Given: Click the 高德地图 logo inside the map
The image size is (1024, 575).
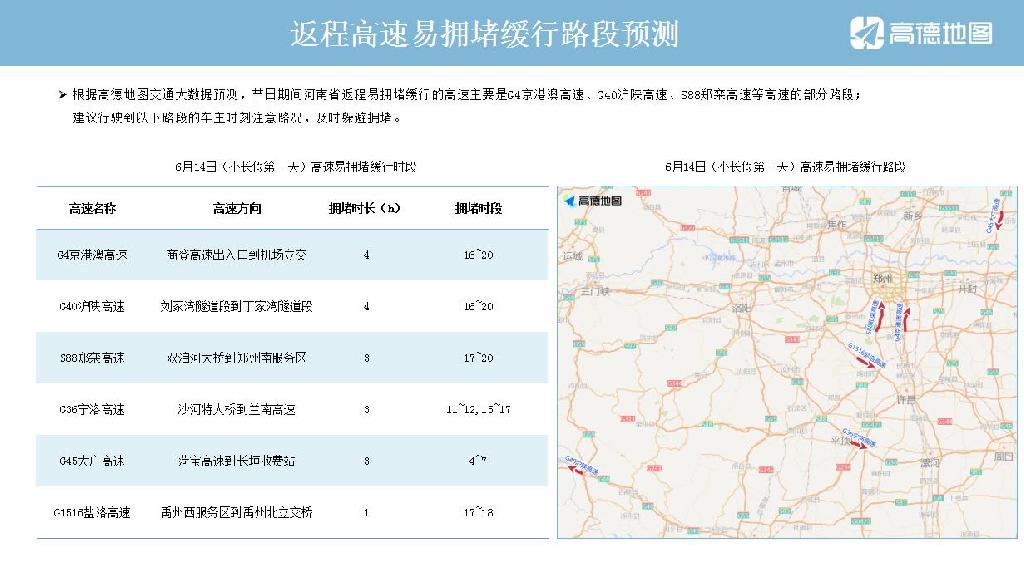Looking at the screenshot, I should (x=593, y=201).
